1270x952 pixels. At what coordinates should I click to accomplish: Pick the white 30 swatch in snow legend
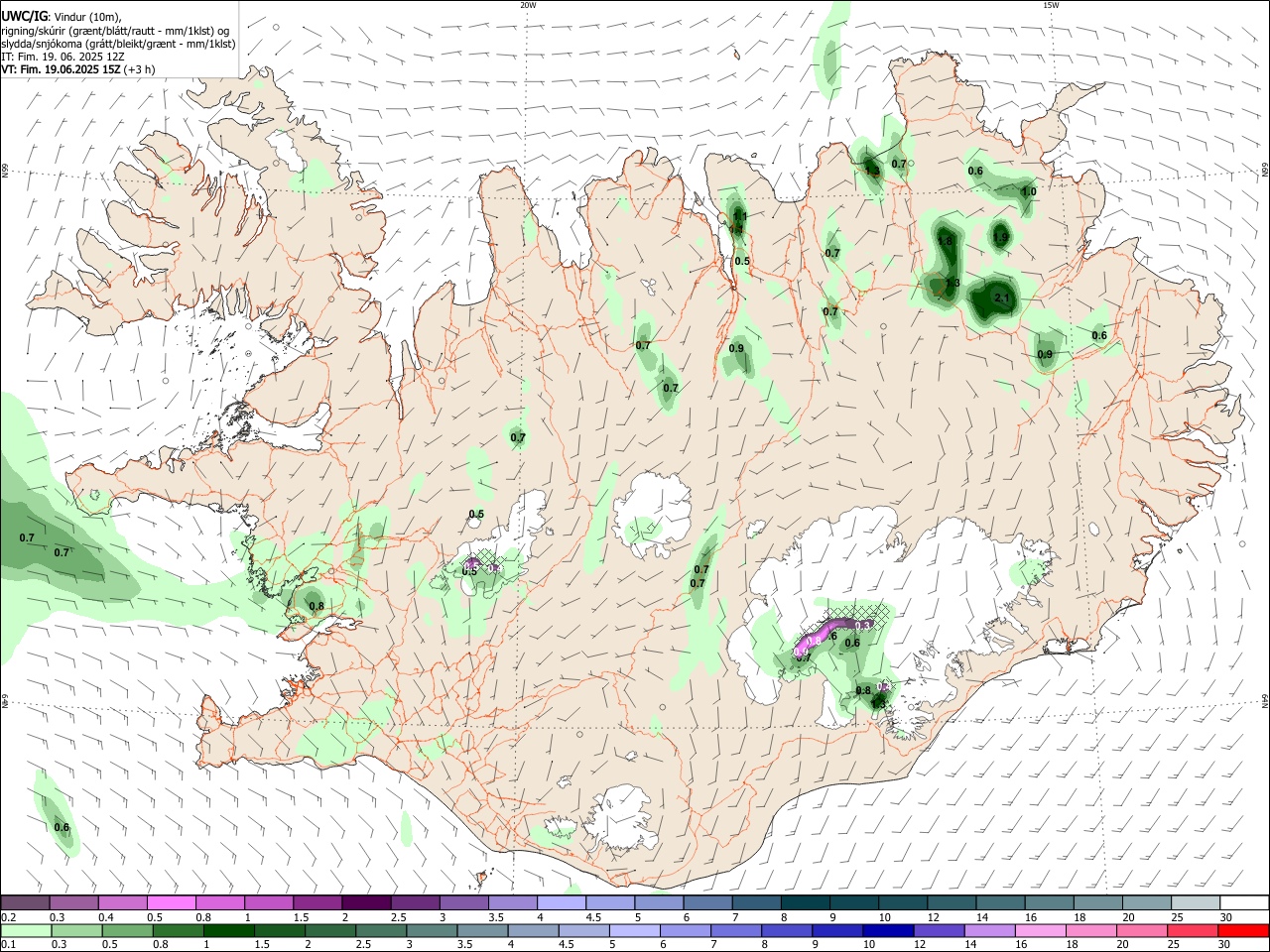1244,902
